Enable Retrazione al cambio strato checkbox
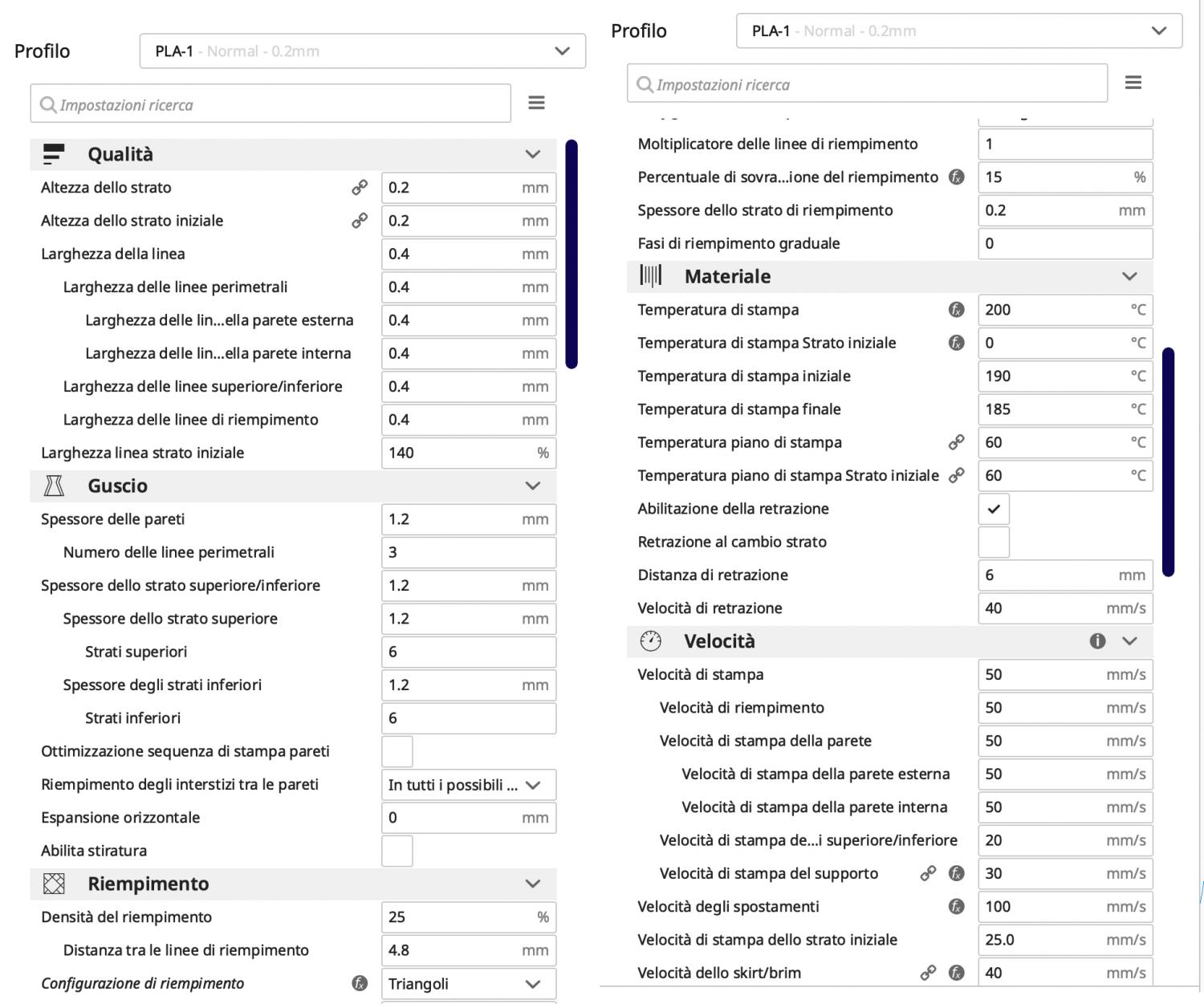The image size is (1204, 1004). pyautogui.click(x=994, y=543)
